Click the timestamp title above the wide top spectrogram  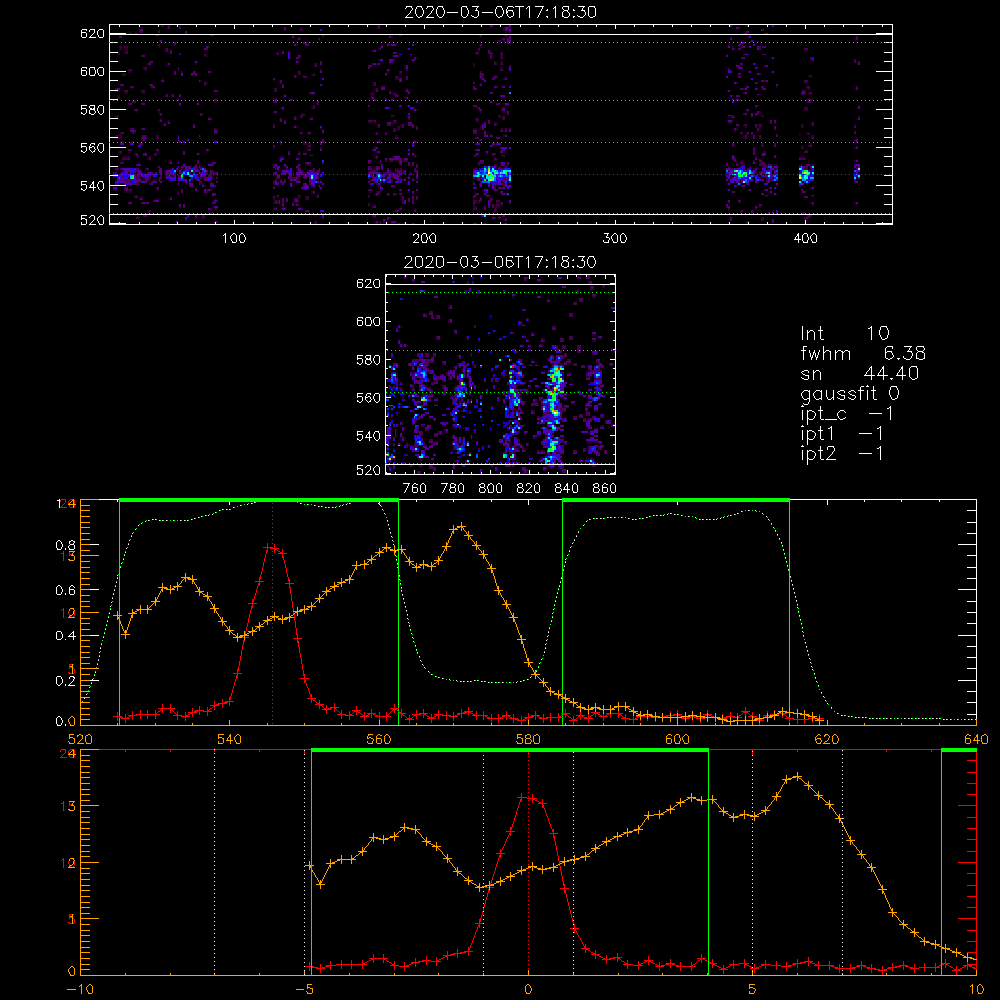(501, 12)
